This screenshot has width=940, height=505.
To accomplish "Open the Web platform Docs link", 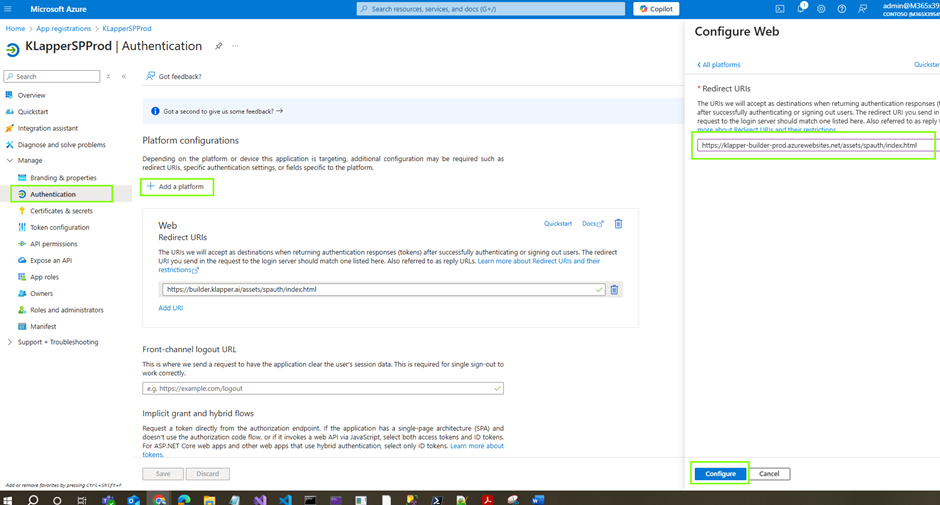I will tap(592, 224).
